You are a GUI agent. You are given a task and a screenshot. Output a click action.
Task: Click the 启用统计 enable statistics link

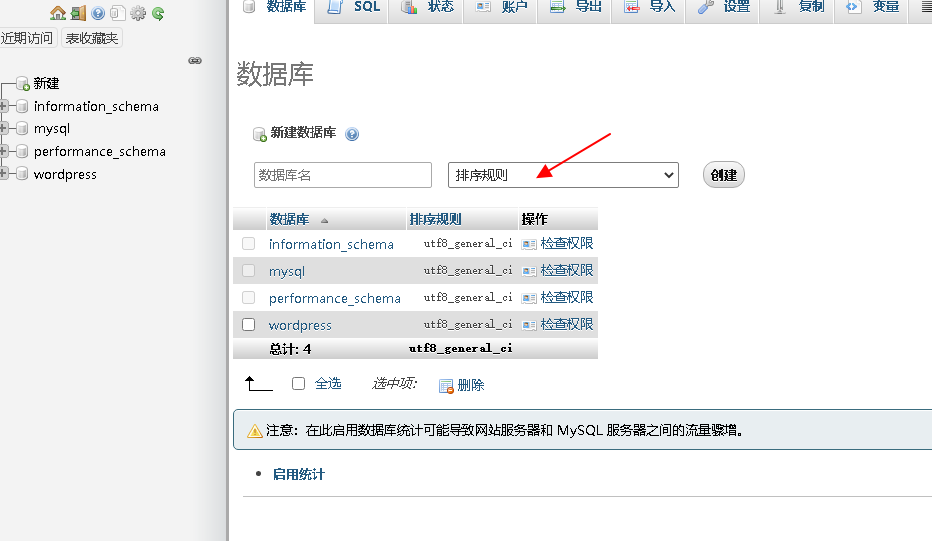tap(298, 474)
